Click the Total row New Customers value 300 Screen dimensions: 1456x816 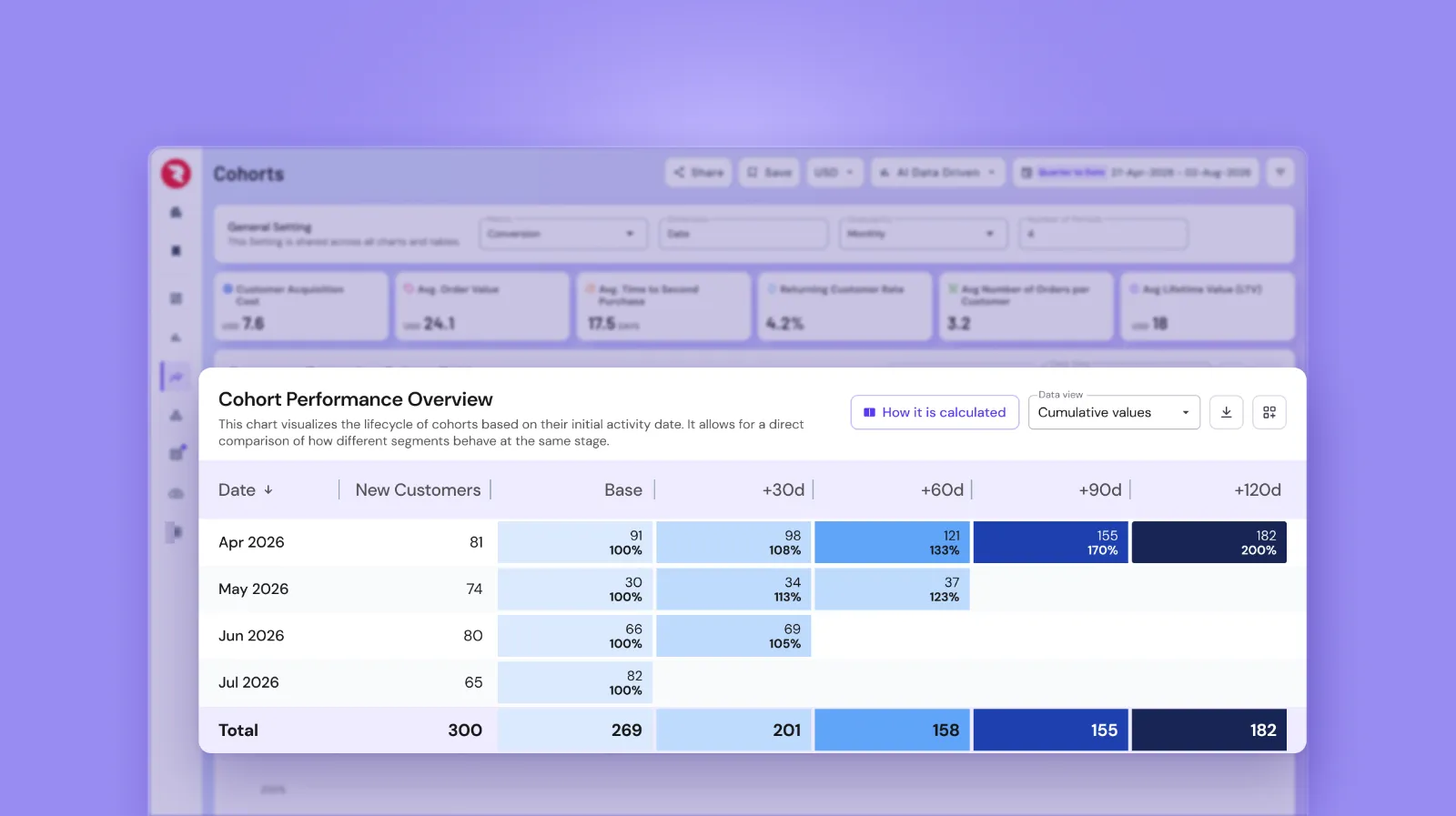click(465, 730)
